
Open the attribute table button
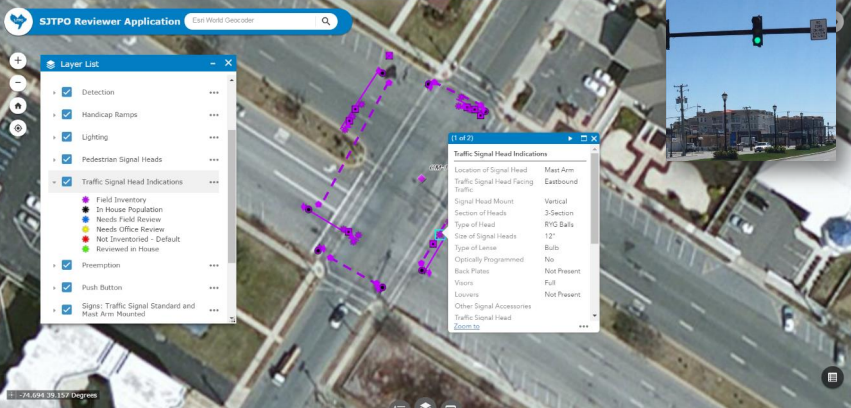[x=832, y=377]
